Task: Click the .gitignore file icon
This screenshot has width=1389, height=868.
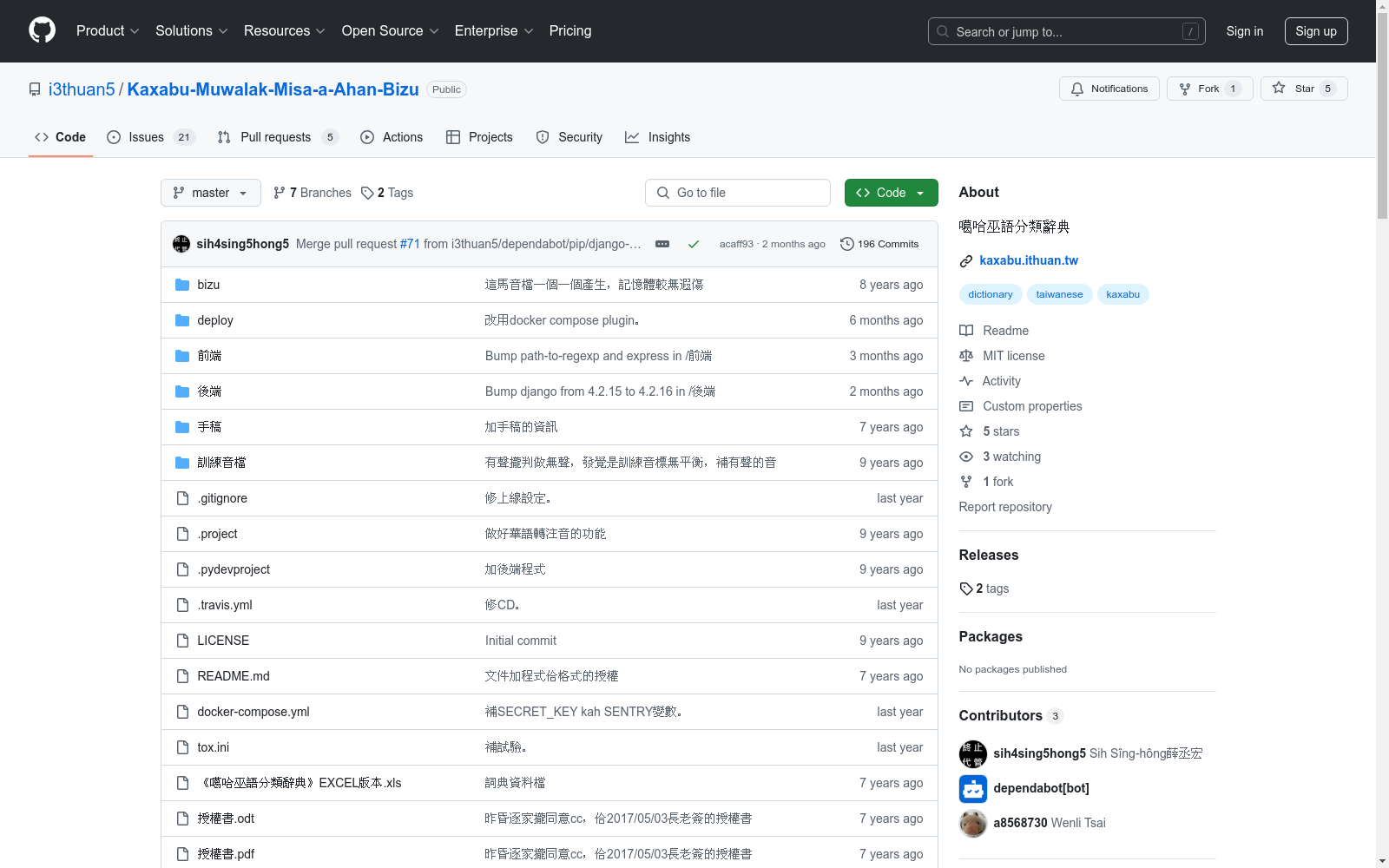Action: pos(182,498)
